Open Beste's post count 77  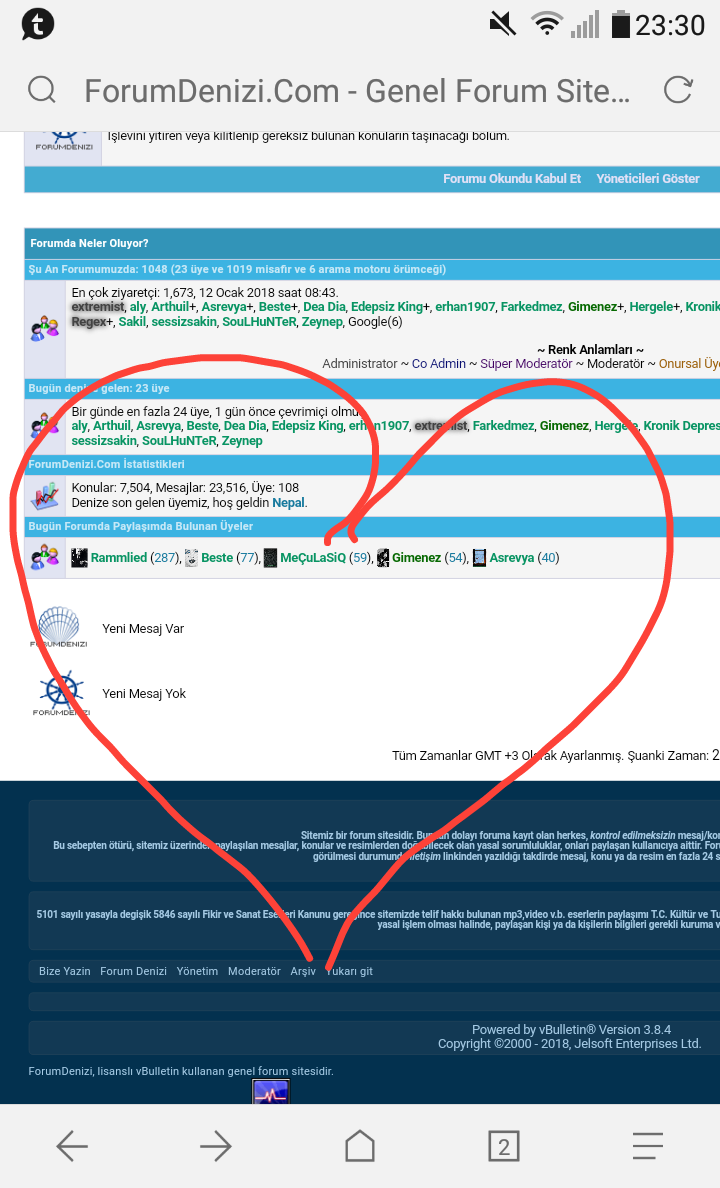tap(247, 558)
